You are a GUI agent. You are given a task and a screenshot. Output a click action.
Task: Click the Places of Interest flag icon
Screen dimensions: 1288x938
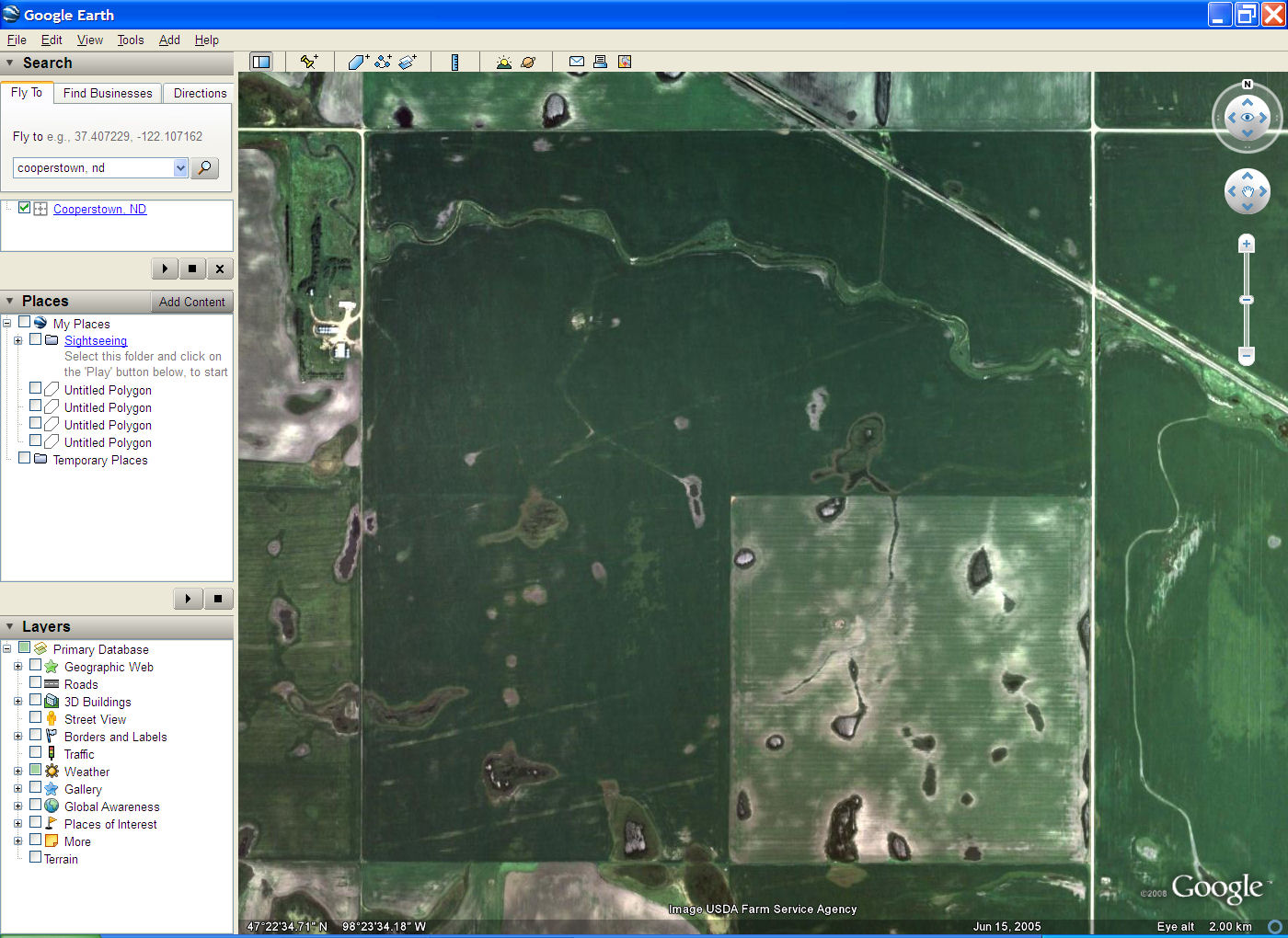pos(52,824)
